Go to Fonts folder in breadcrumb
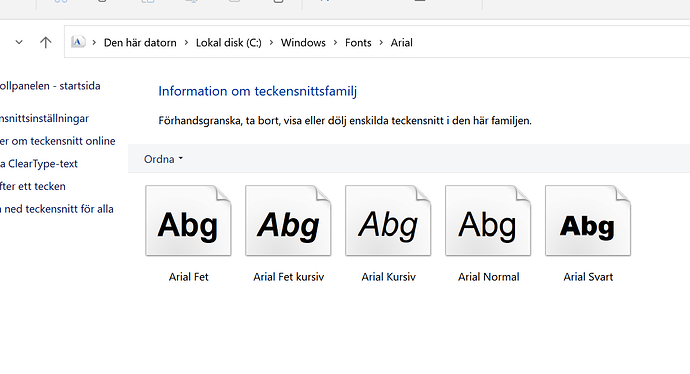This screenshot has width=690, height=374. coord(358,43)
